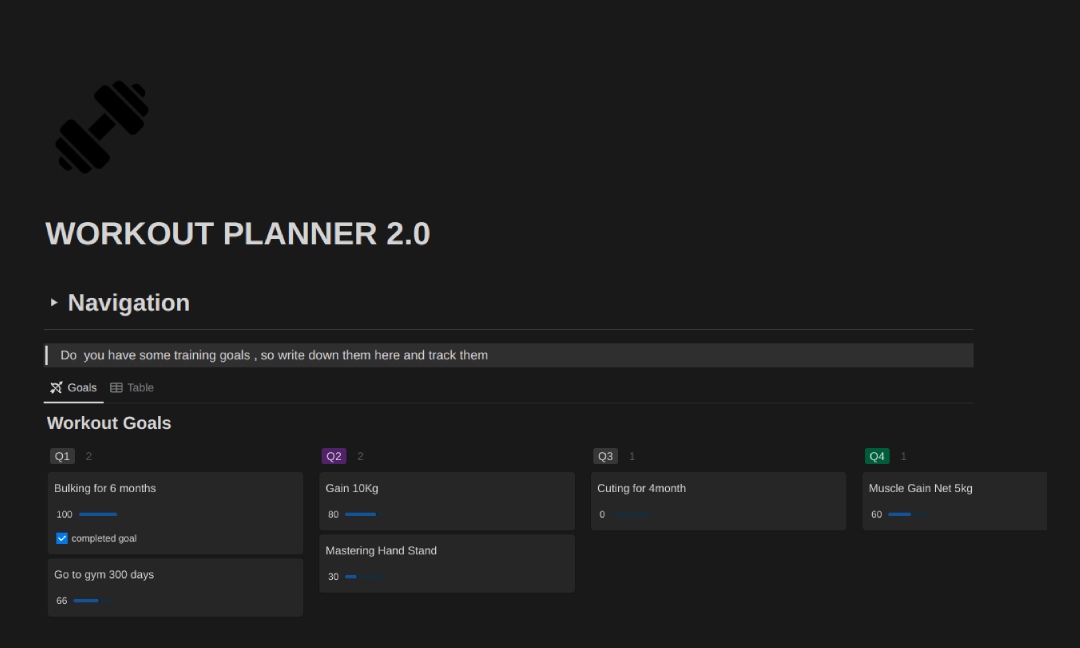Screen dimensions: 1080x648
Task: Open the Mastering Hand Stand card
Action: point(381,551)
